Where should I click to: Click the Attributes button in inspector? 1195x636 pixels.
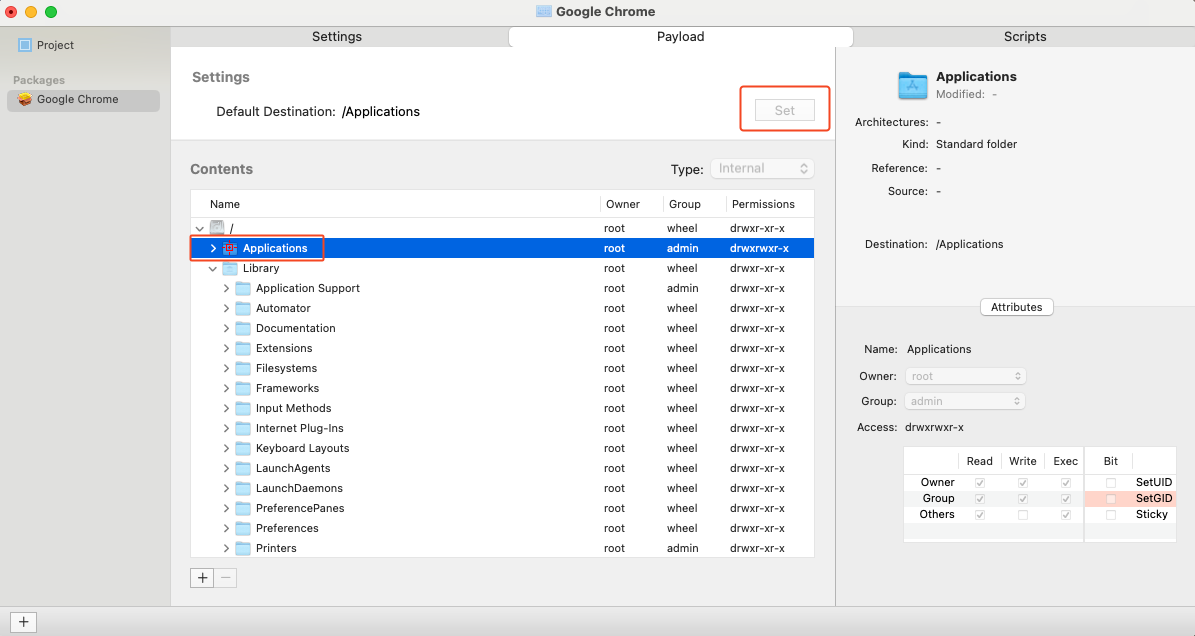click(1016, 307)
